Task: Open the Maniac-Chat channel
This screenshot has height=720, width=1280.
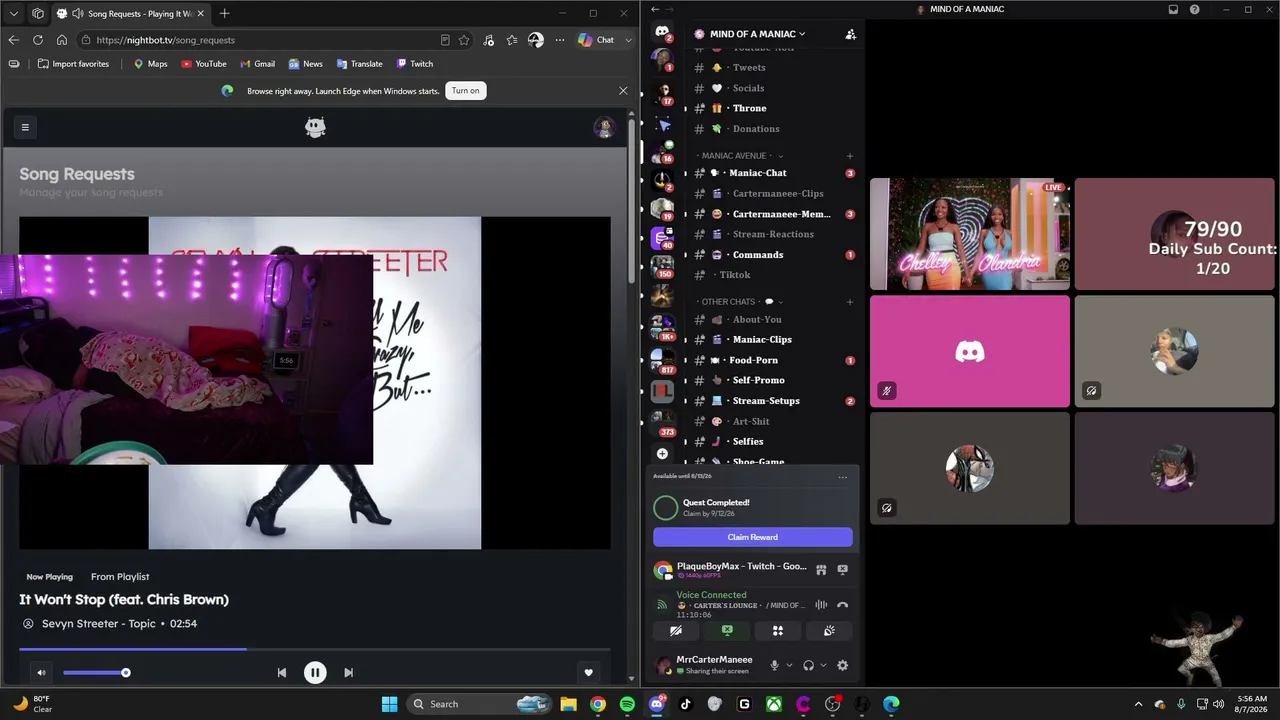Action: (x=774, y=173)
